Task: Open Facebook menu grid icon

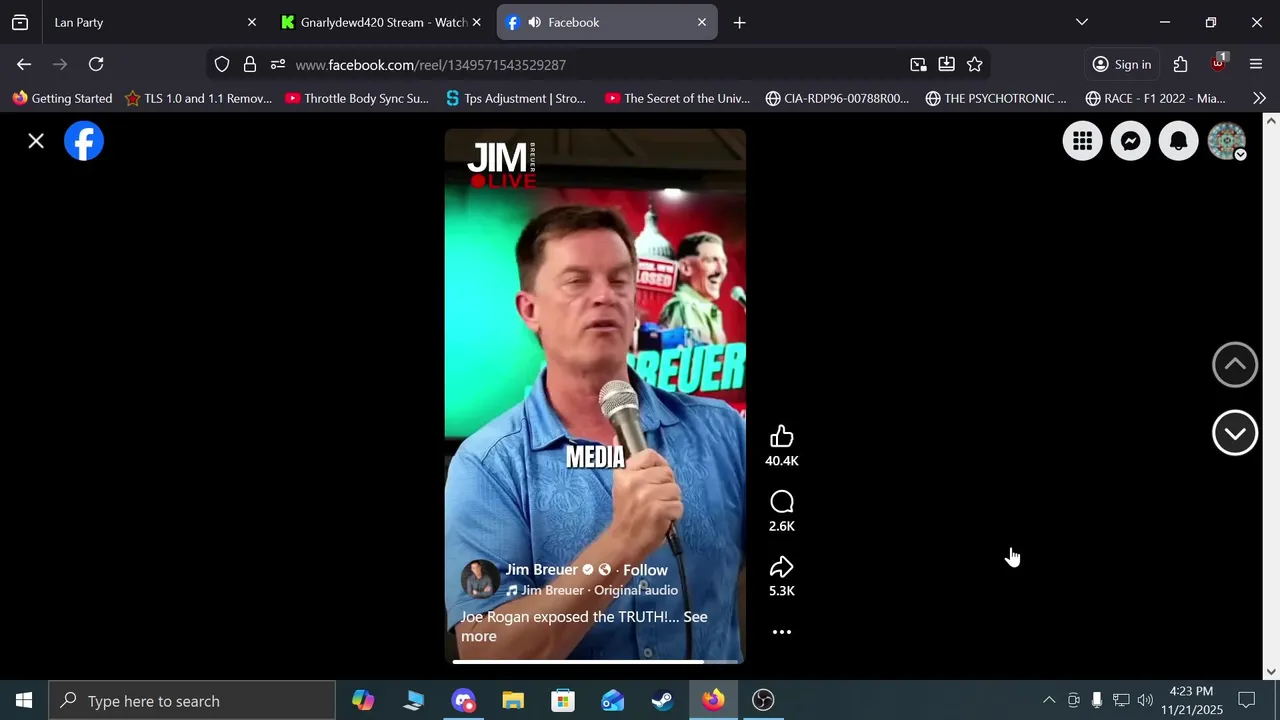Action: 1082,141
